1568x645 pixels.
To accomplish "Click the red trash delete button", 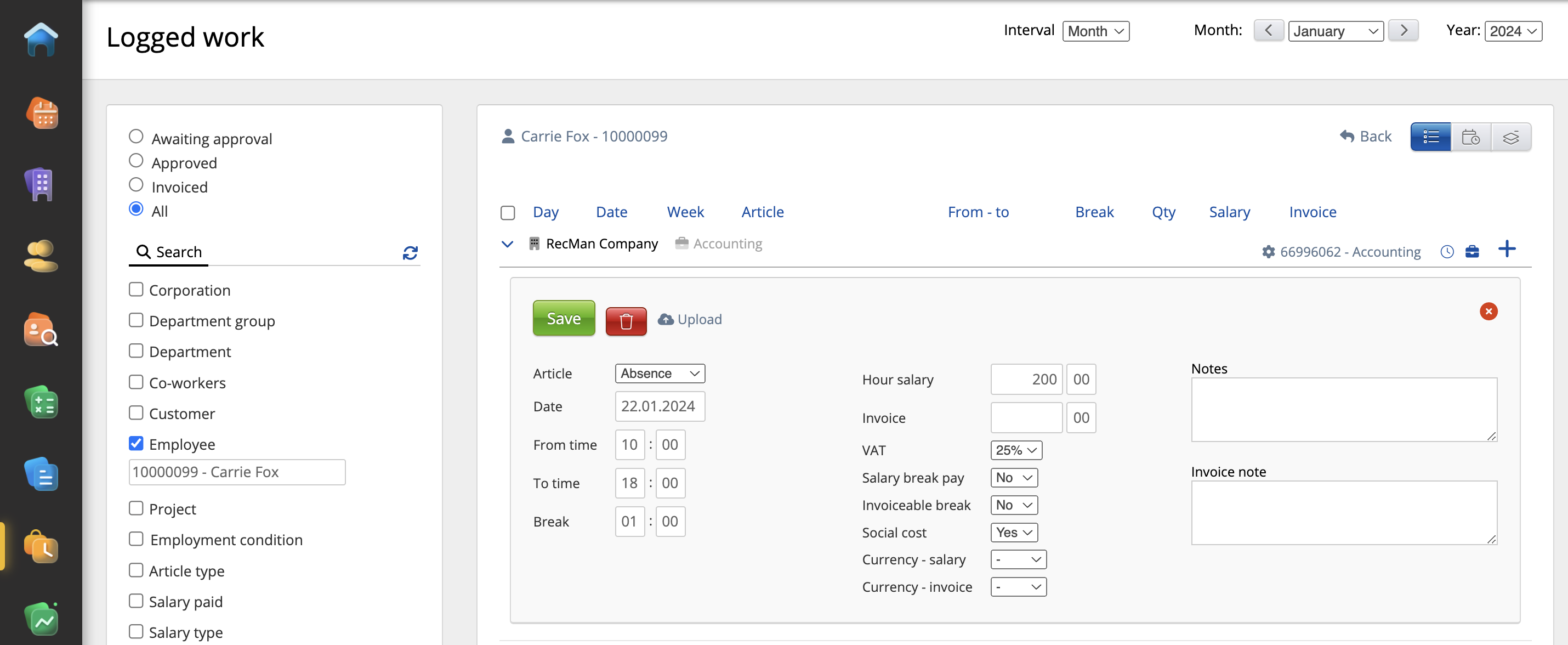I will coord(625,320).
